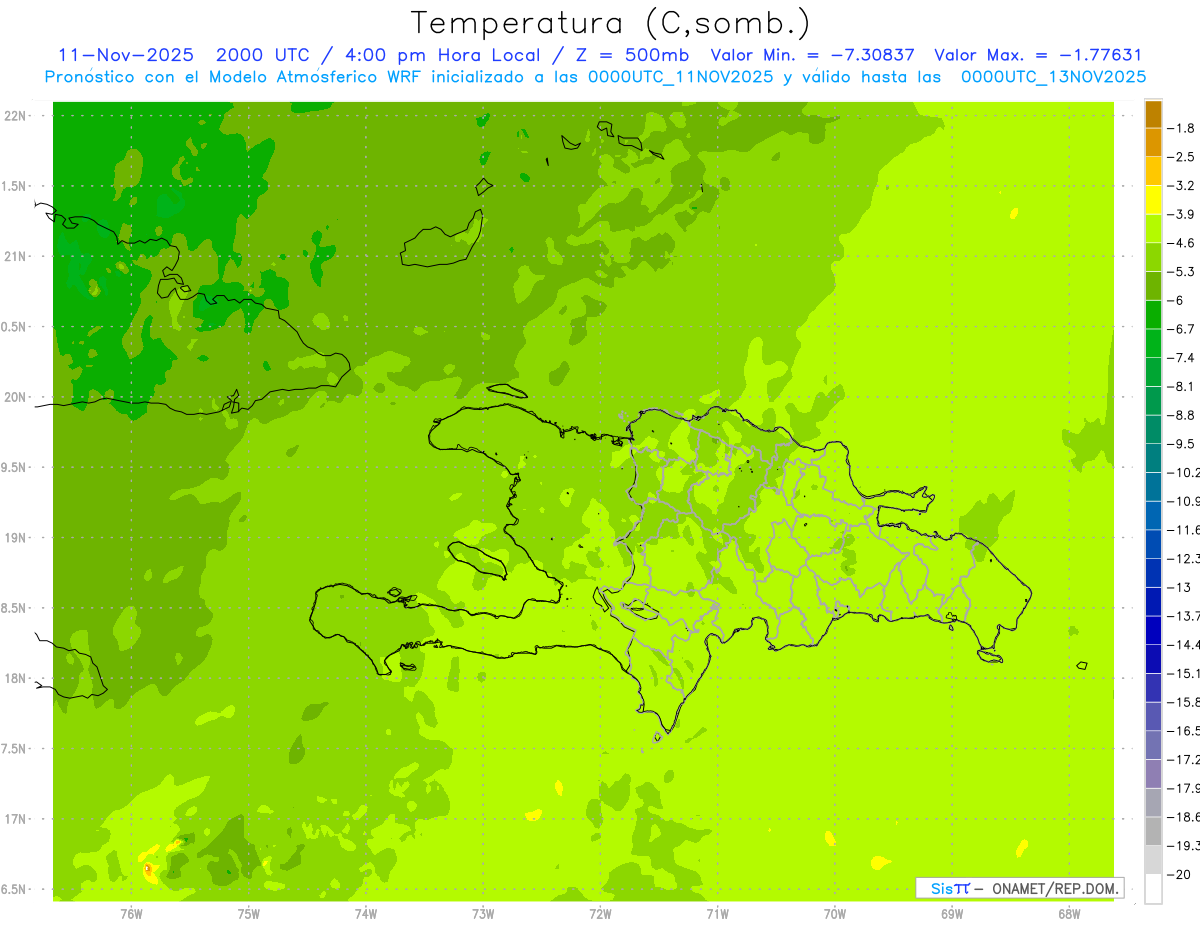Pick the yellow swatch between -3.2 and -3.9
The width and height of the screenshot is (1200, 927).
point(1153,200)
